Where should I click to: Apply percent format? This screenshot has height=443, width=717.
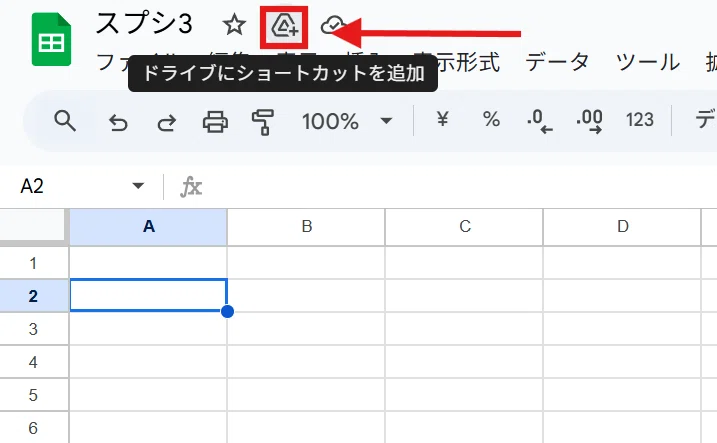point(491,120)
